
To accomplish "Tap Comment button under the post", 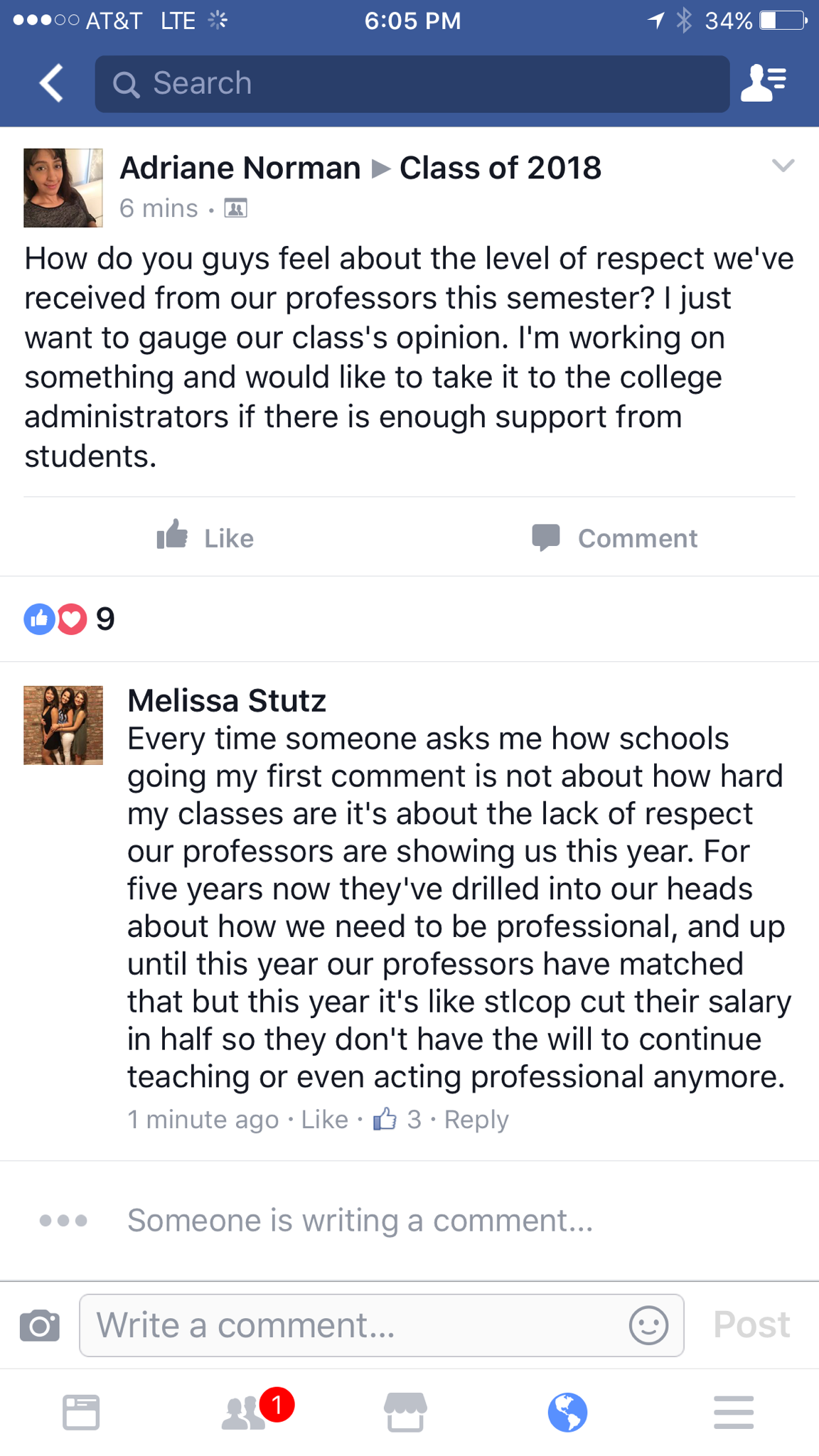I will click(x=615, y=537).
